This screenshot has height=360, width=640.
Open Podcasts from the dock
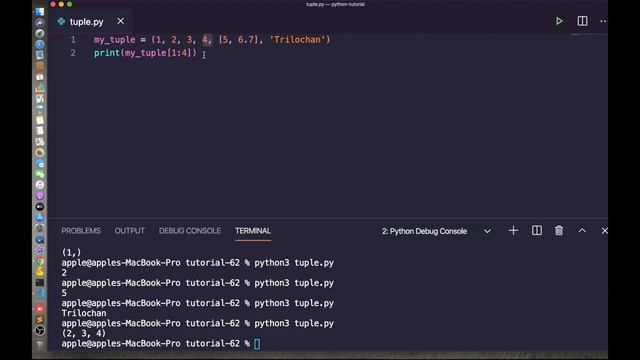click(x=40, y=196)
